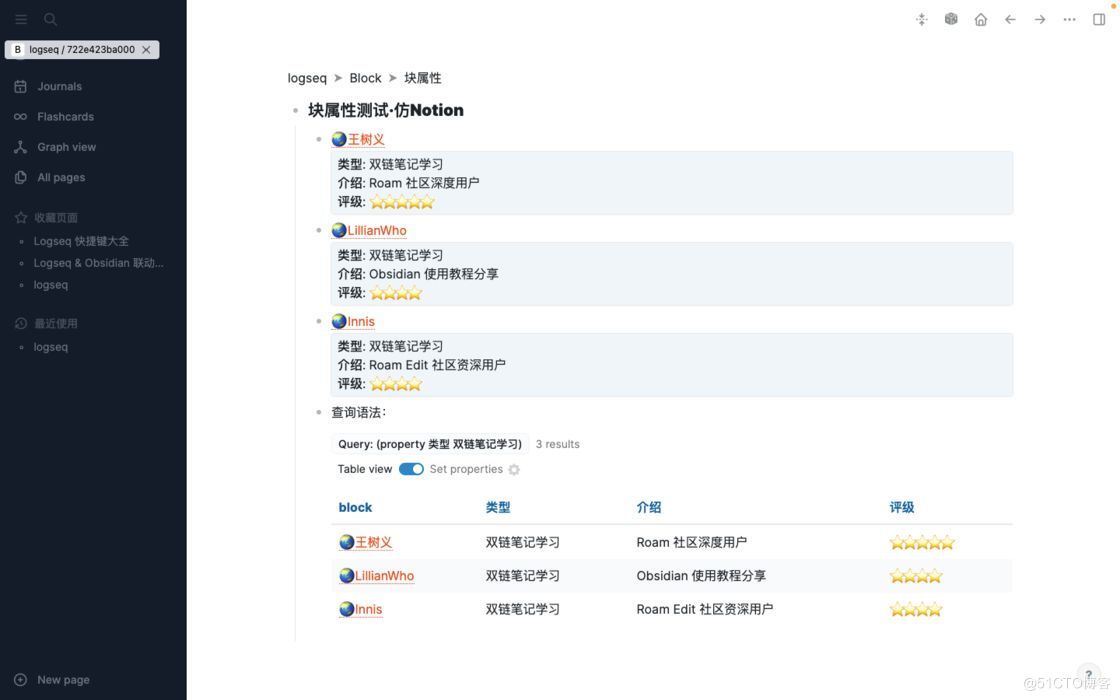1120x700 pixels.
Task: Navigate back with left arrow
Action: [1010, 19]
